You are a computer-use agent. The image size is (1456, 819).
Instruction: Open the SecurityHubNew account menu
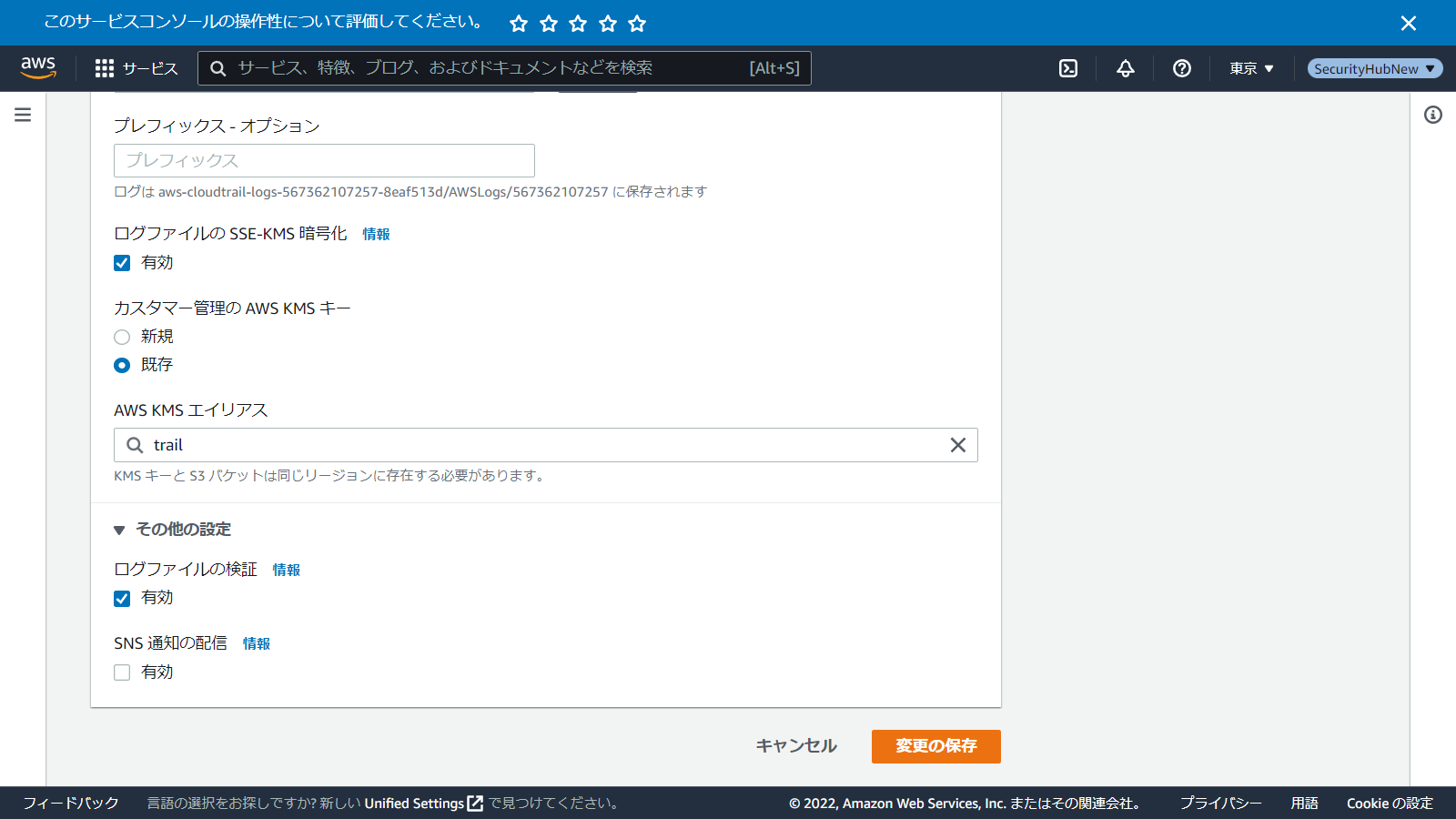1374,68
